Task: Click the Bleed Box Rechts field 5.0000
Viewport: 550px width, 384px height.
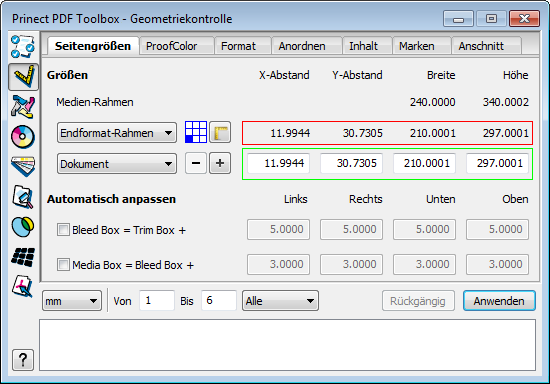Action: click(351, 229)
